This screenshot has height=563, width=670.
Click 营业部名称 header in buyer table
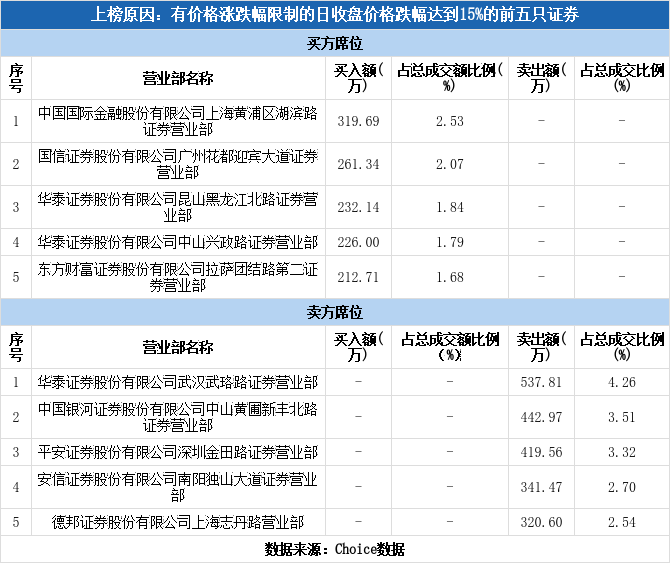point(178,78)
